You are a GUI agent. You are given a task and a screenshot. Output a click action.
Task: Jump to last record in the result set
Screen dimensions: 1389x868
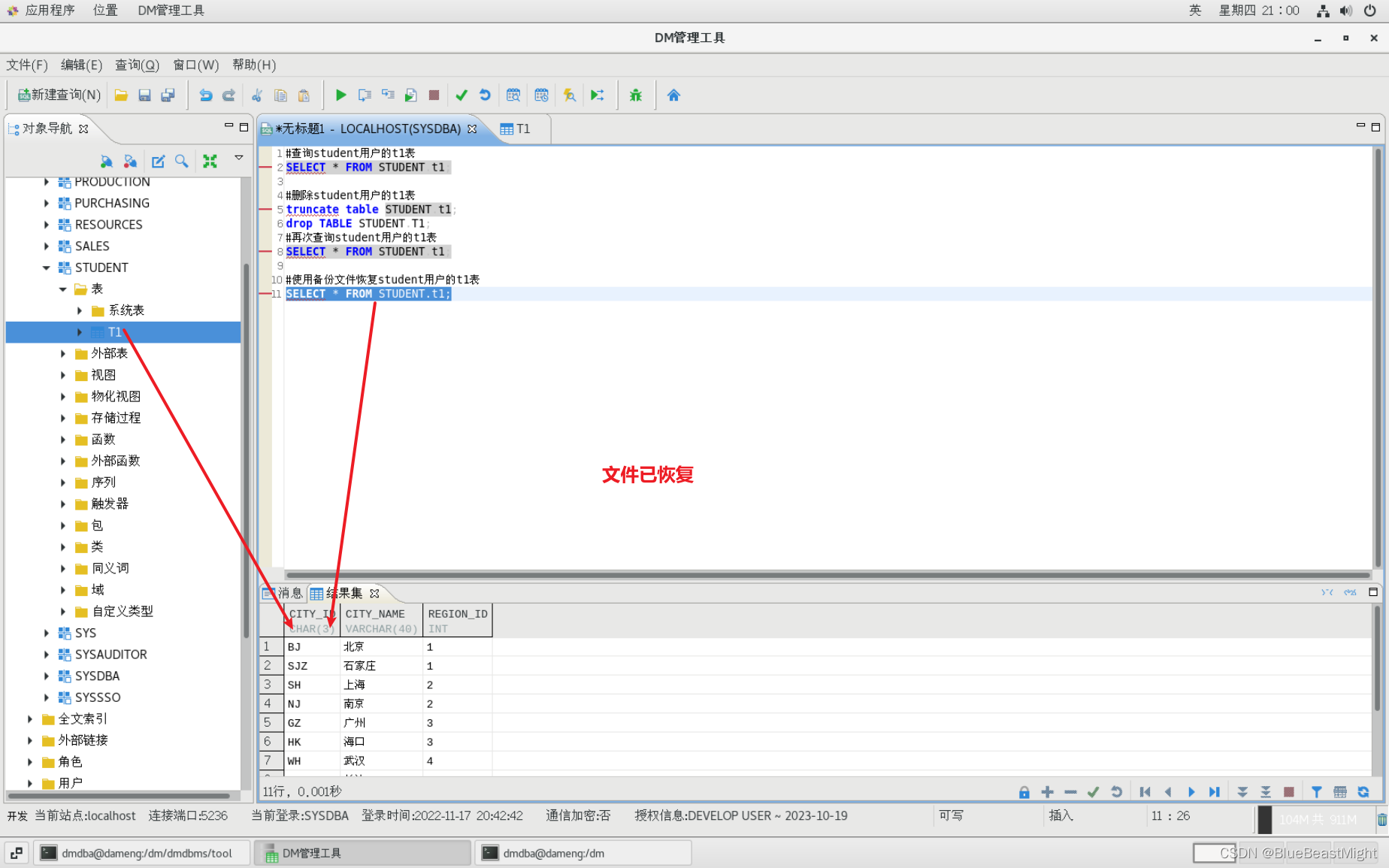tap(1215, 791)
